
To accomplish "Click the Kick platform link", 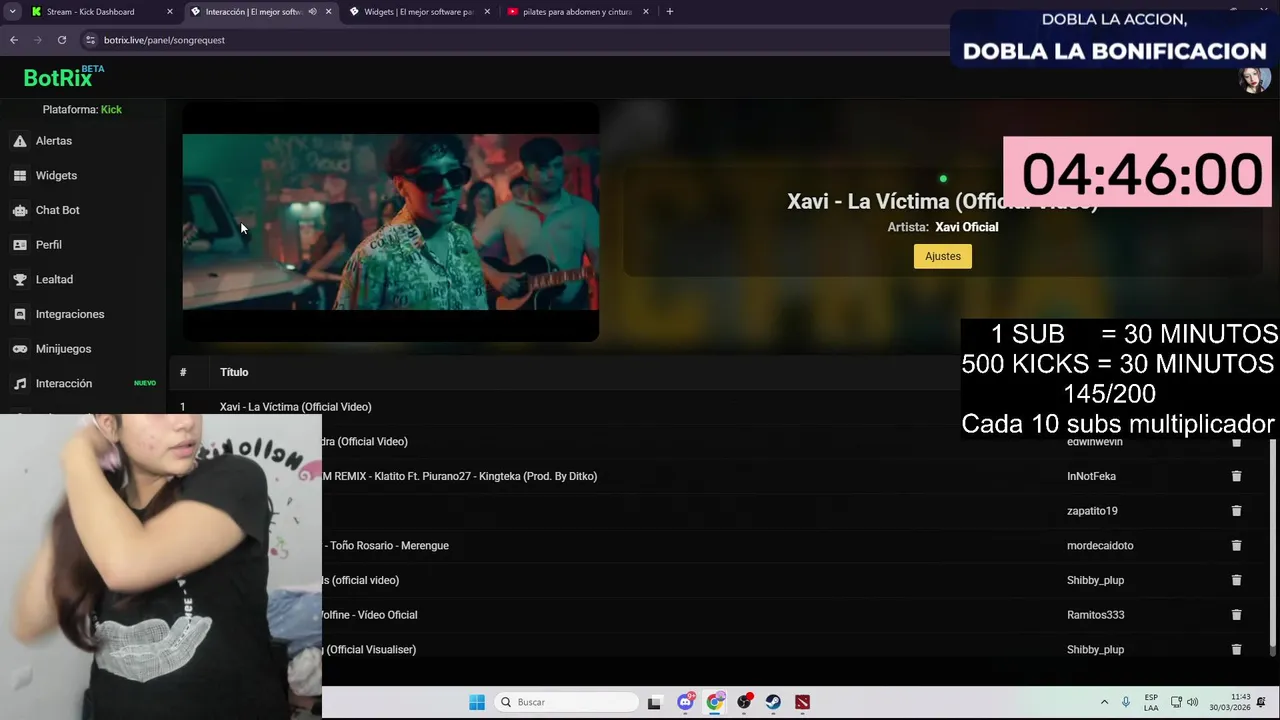I will (111, 110).
